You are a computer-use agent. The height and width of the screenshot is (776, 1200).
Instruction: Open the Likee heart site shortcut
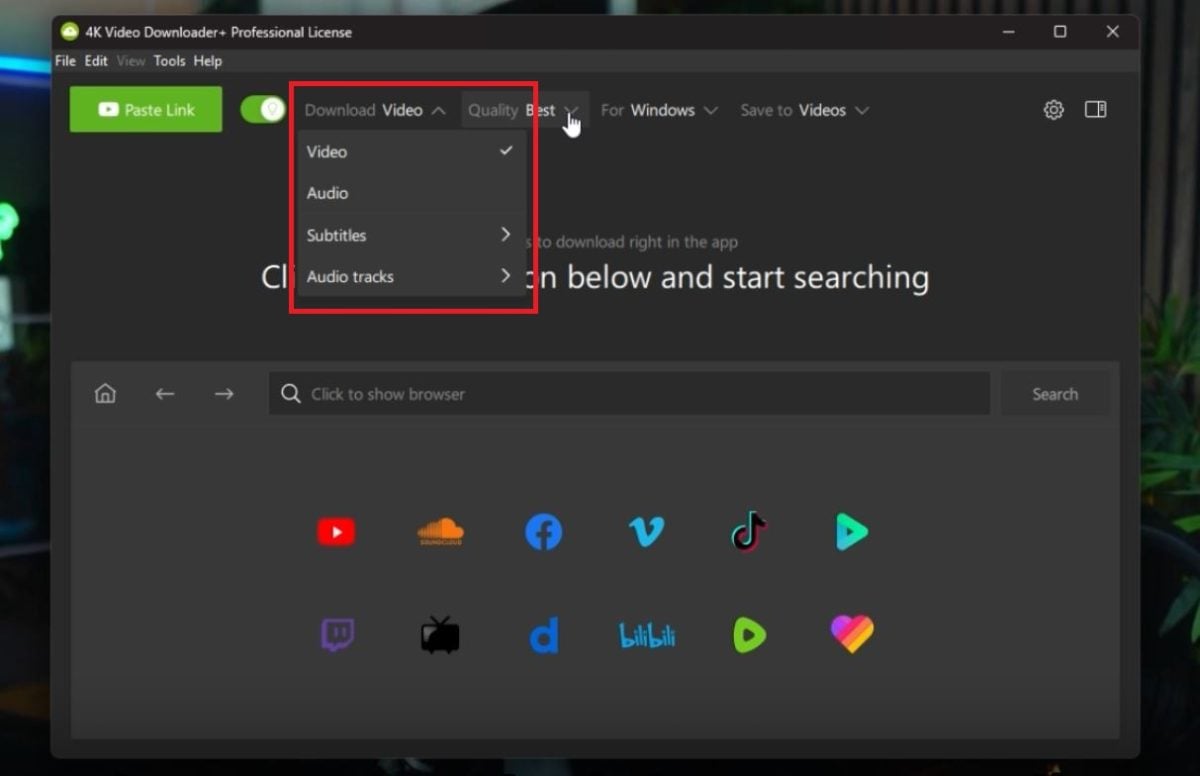pos(852,634)
